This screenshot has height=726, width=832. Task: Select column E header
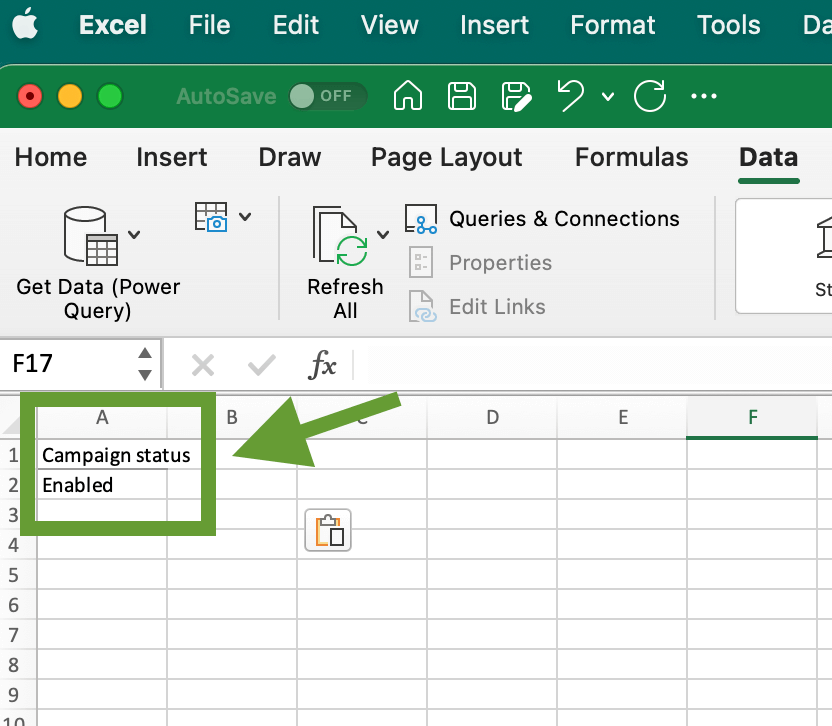click(x=622, y=418)
